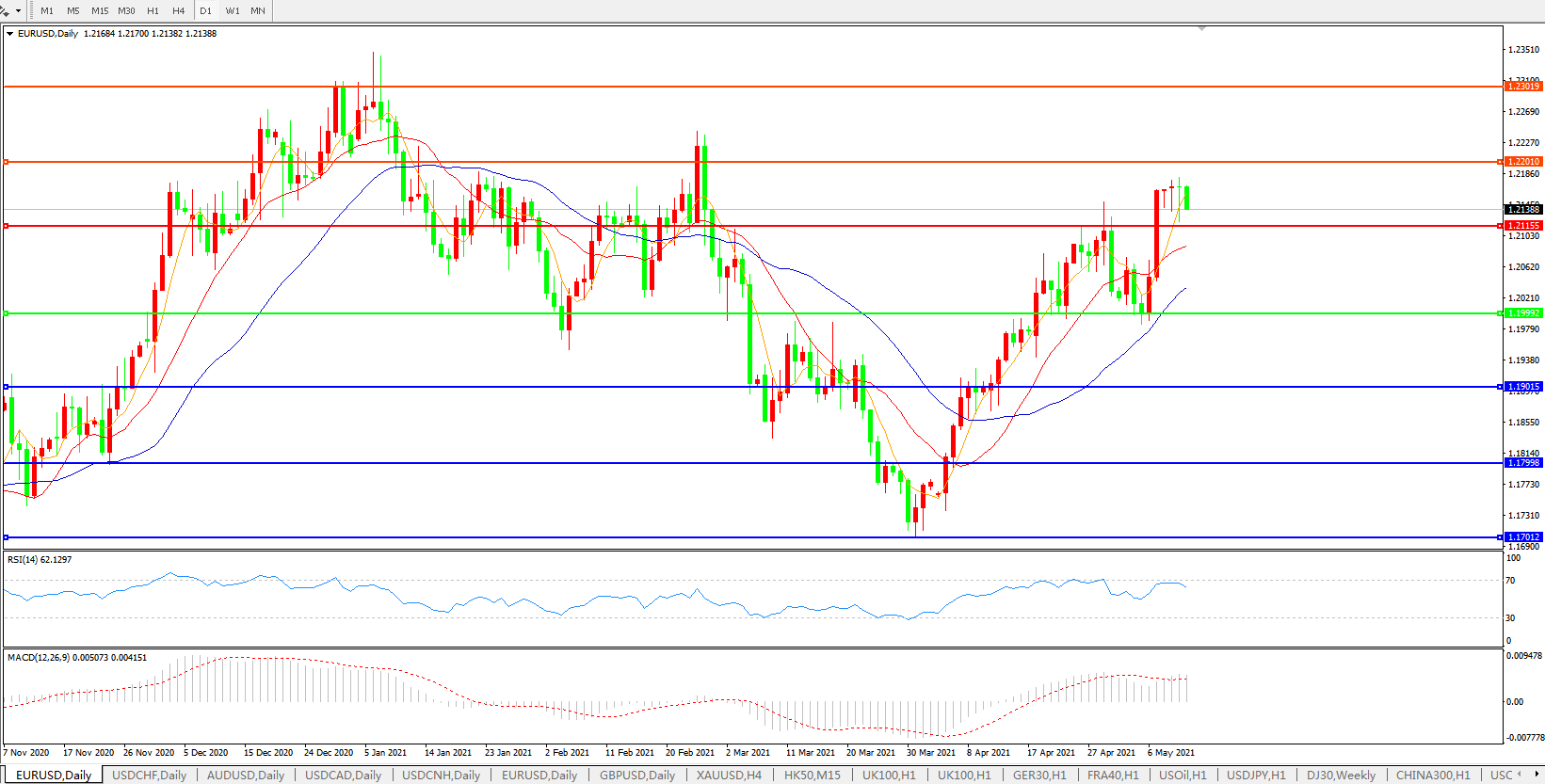Screen dimensions: 1545x784
Task: Toggle the W1 weekly timeframe
Action: (x=232, y=11)
